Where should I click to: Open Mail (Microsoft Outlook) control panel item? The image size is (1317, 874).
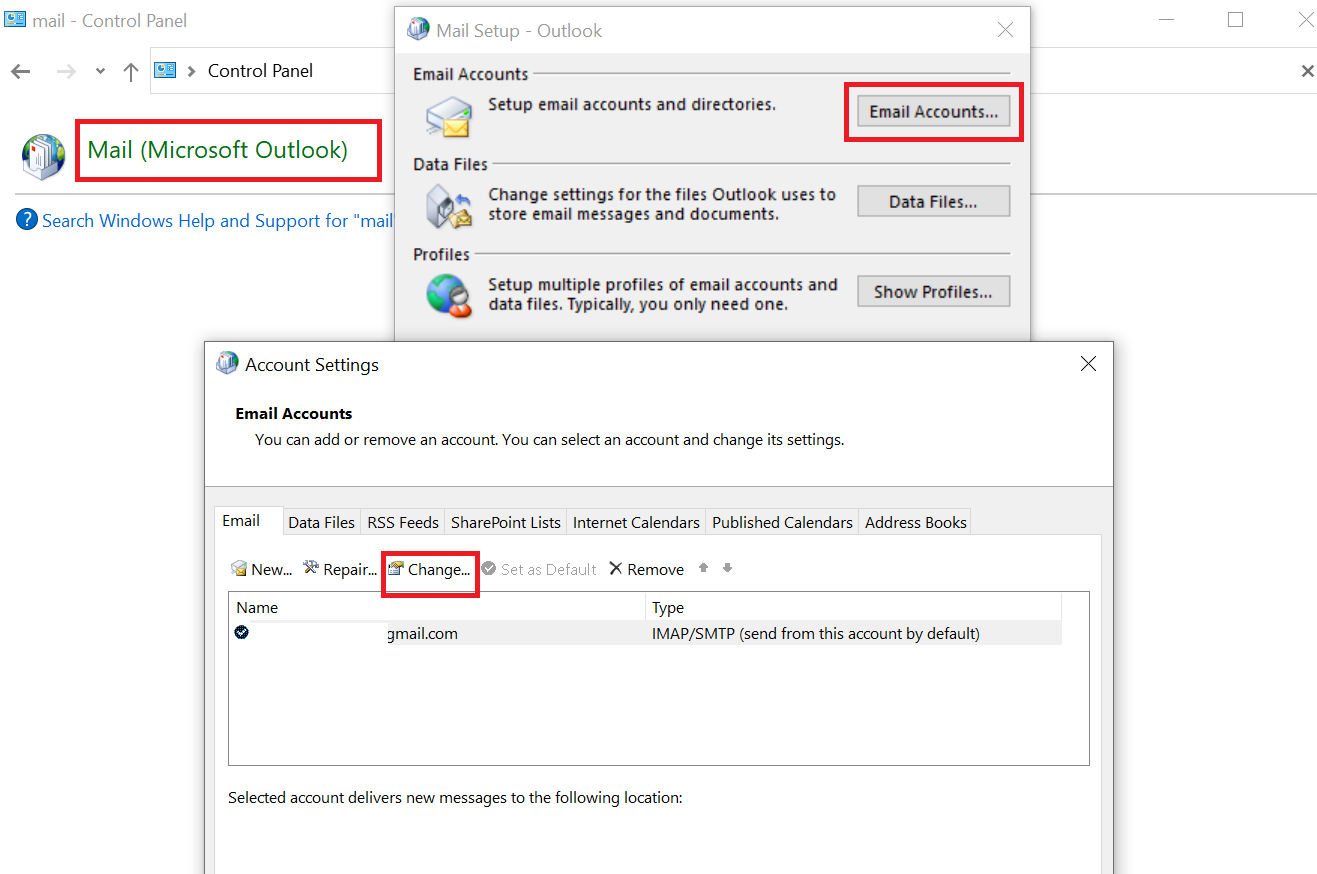[x=218, y=150]
